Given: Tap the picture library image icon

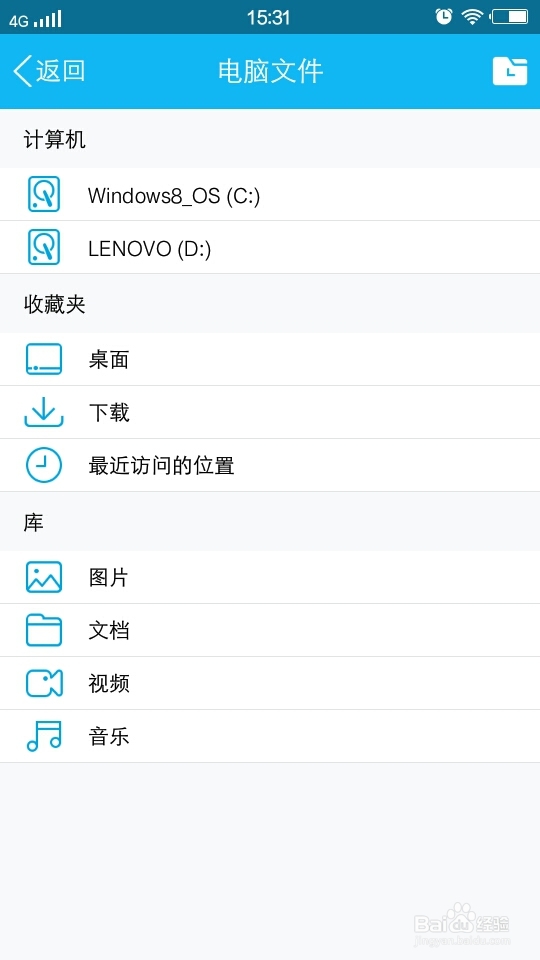Looking at the screenshot, I should (43, 577).
